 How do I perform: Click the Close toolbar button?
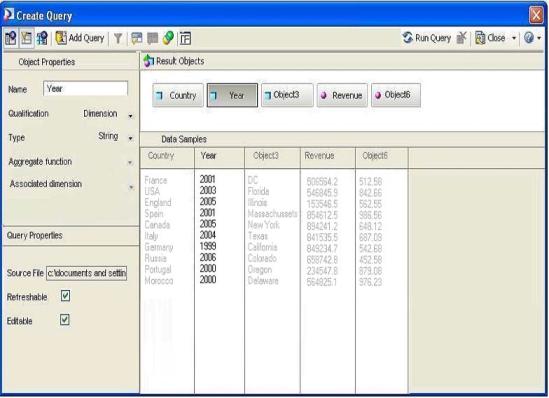[x=490, y=38]
